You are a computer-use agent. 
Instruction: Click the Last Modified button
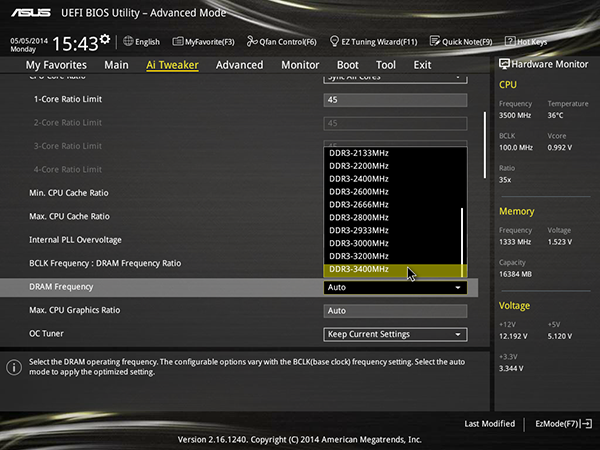[489, 424]
